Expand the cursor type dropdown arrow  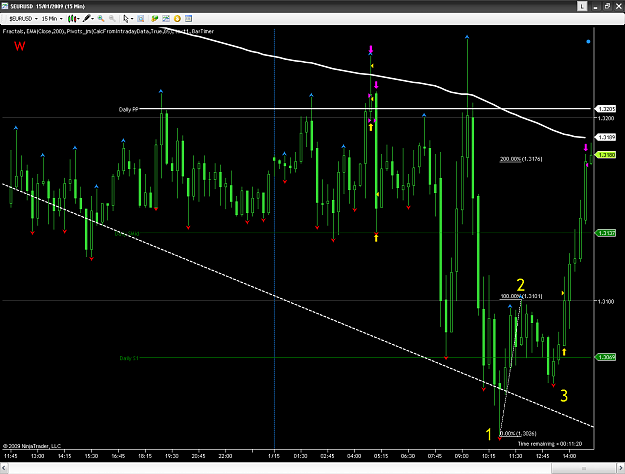pyautogui.click(x=132, y=19)
